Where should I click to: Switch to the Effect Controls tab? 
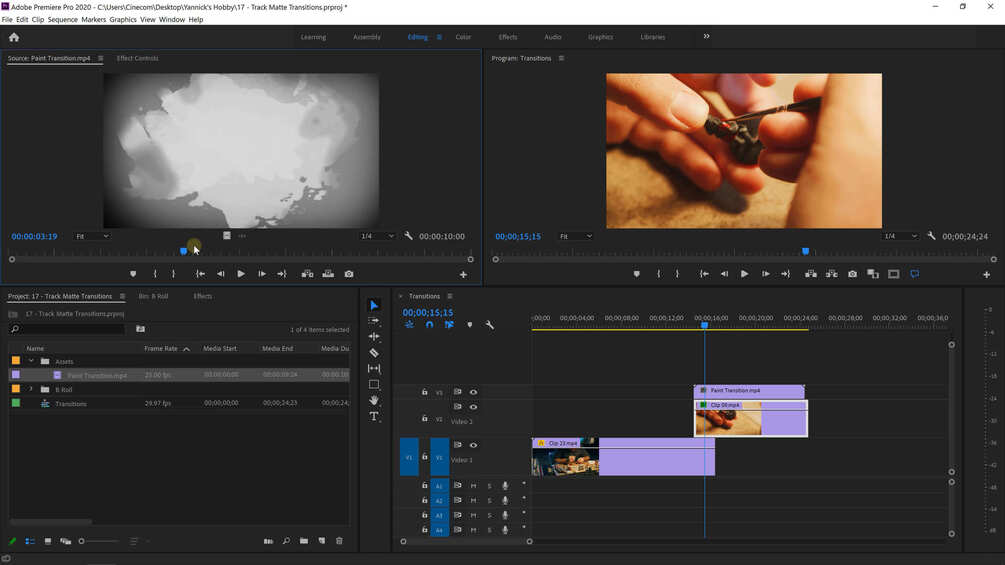(137, 58)
